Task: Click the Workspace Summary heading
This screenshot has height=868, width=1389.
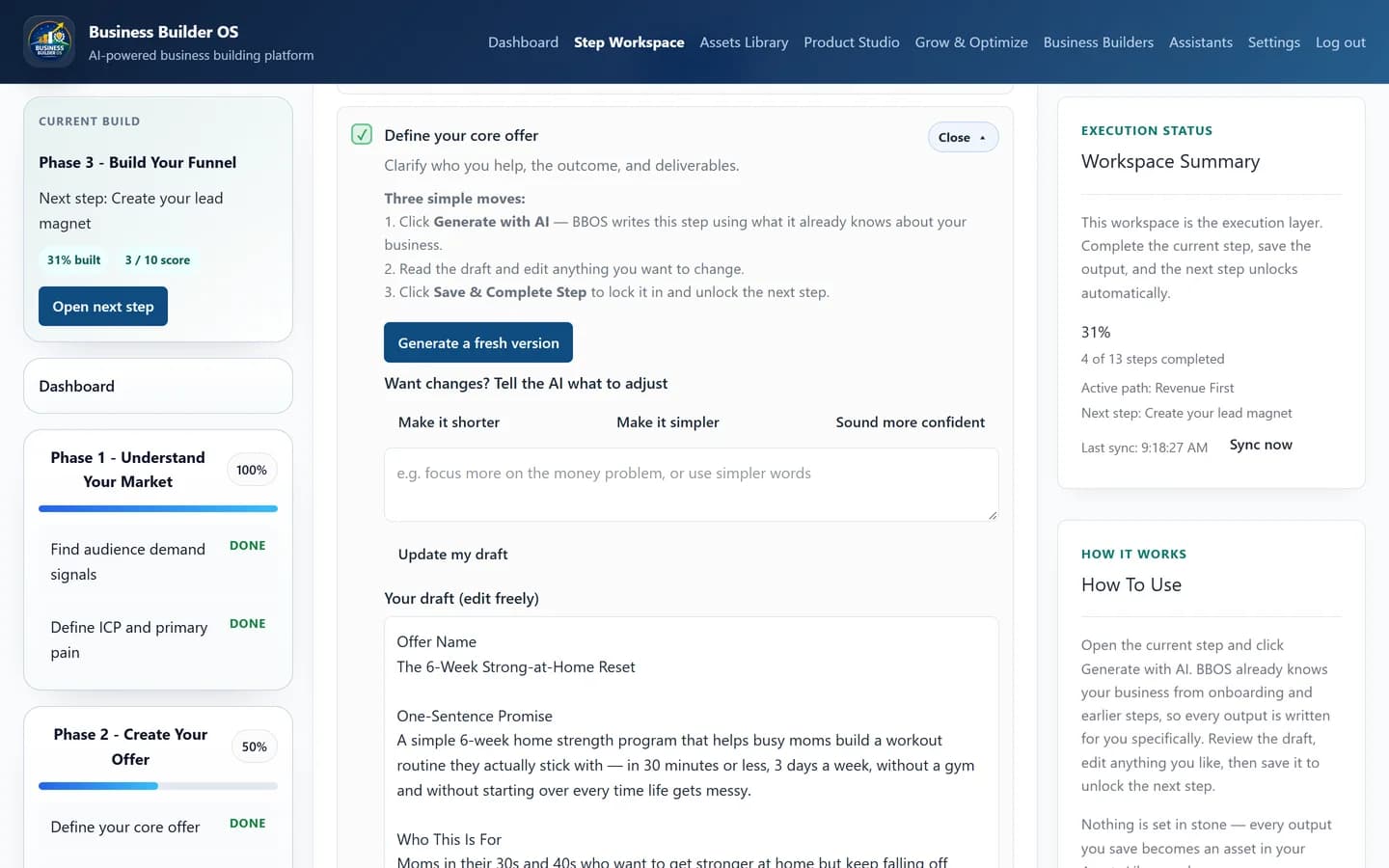Action: point(1170,161)
